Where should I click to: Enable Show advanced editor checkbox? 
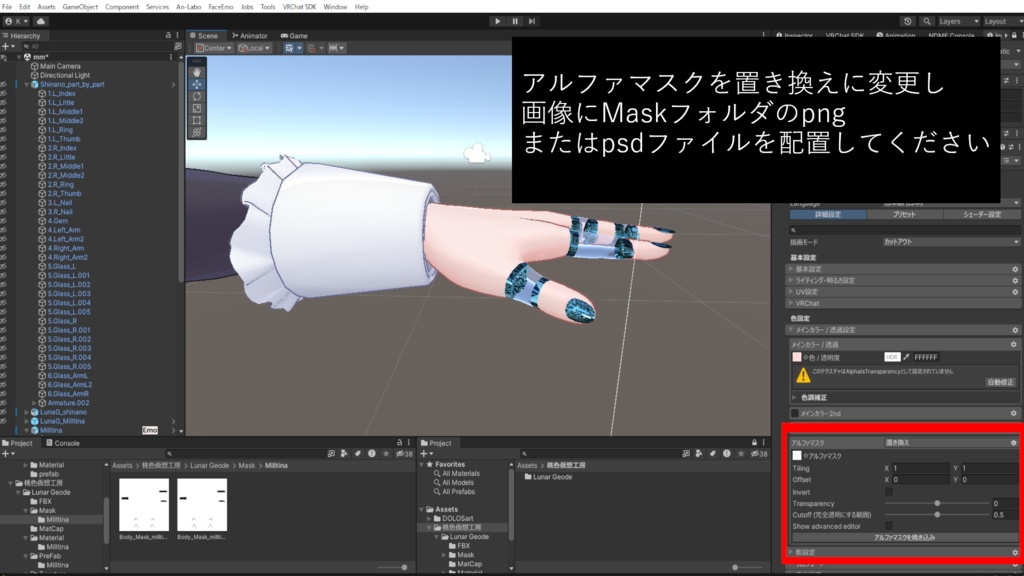889,526
